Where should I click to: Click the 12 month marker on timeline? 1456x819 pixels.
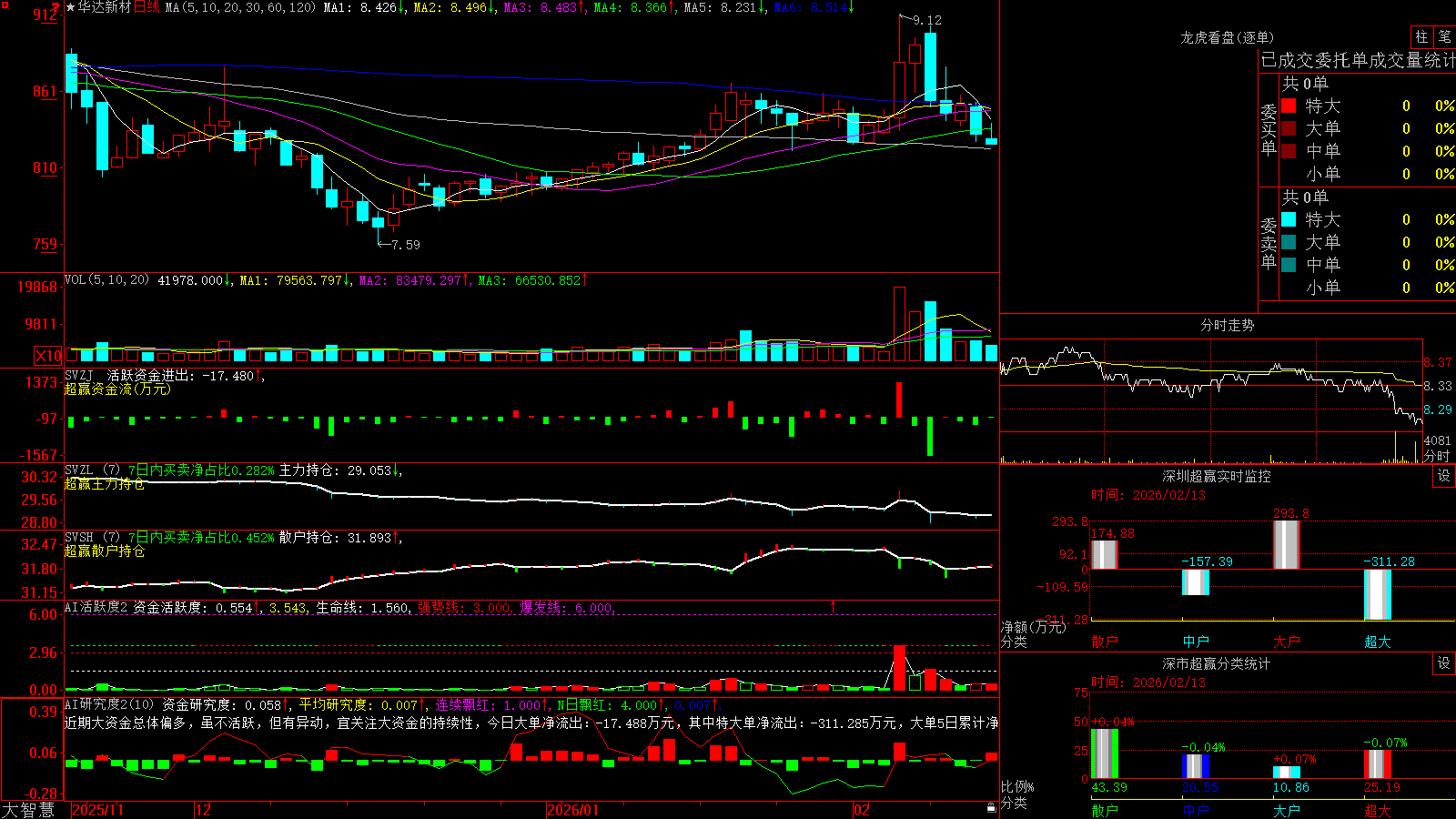[x=203, y=810]
